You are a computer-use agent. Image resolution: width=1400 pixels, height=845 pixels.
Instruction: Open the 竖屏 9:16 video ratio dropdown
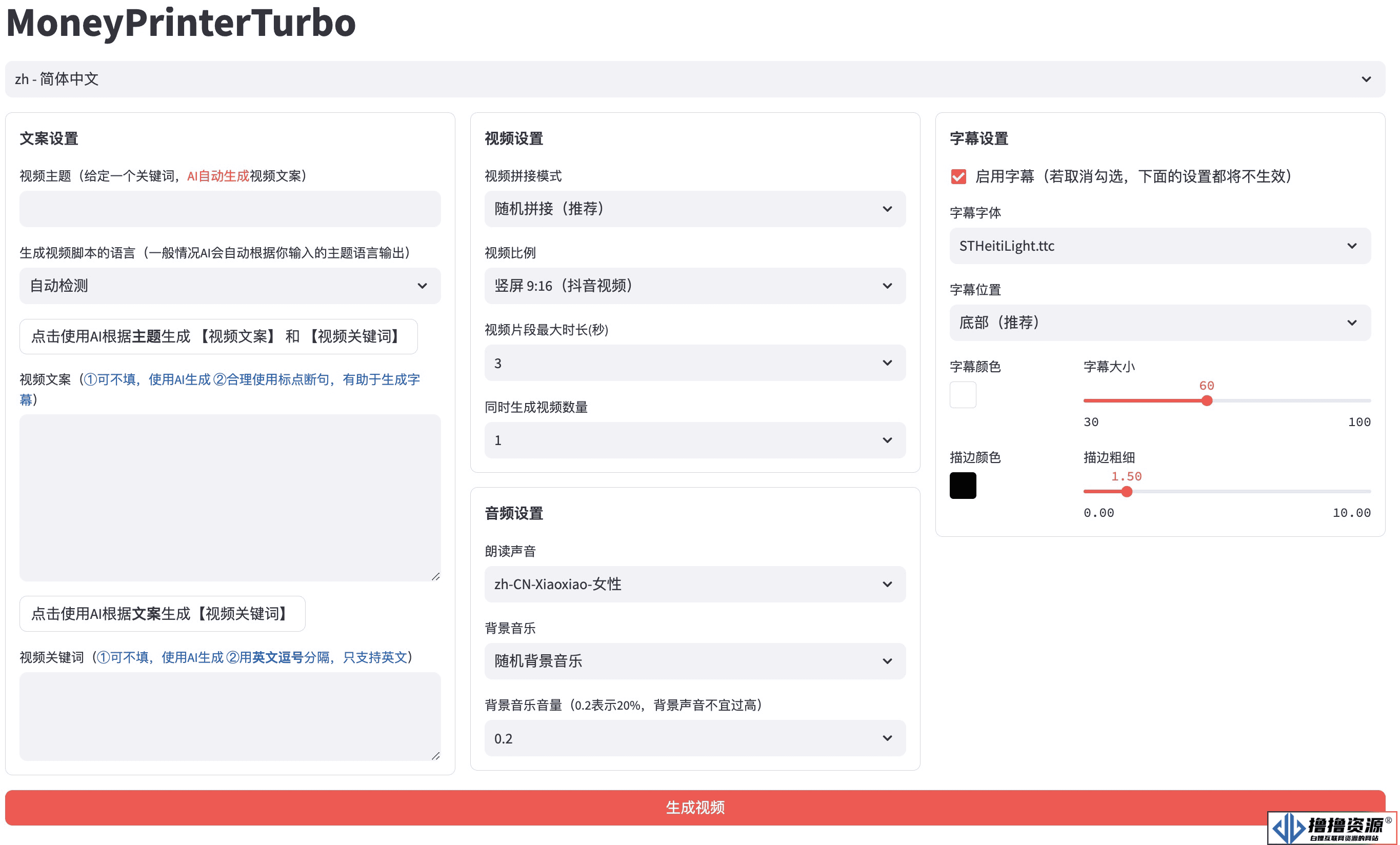pyautogui.click(x=695, y=286)
